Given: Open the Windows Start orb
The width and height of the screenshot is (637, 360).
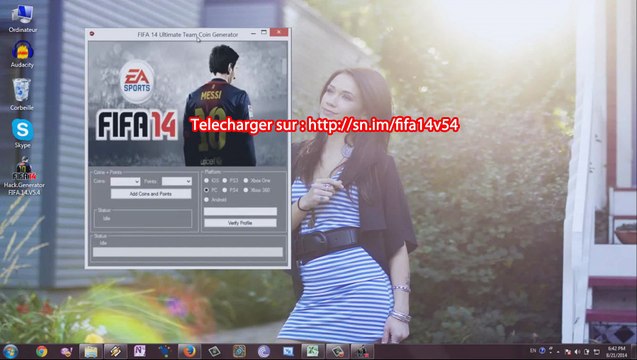Looking at the screenshot, I should 11,351.
